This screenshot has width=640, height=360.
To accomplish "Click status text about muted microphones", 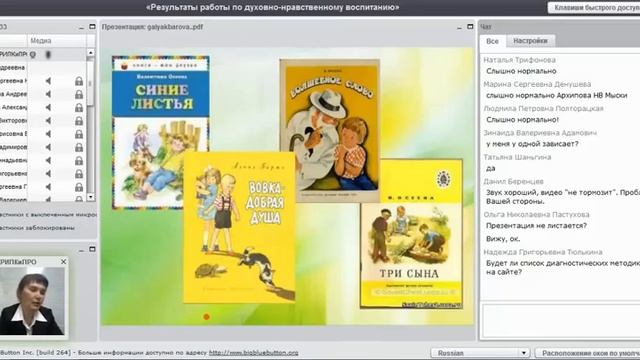I will click(48, 215).
